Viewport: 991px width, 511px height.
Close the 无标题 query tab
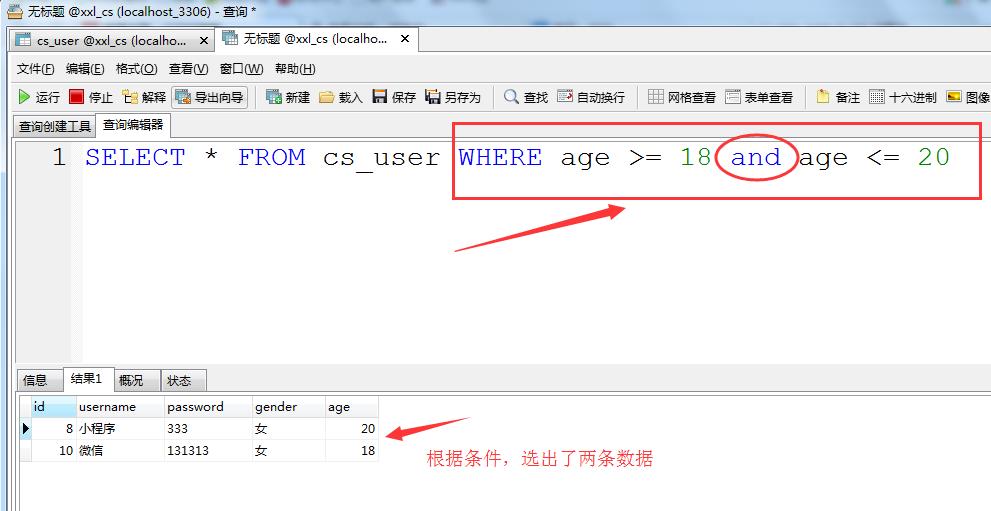405,39
